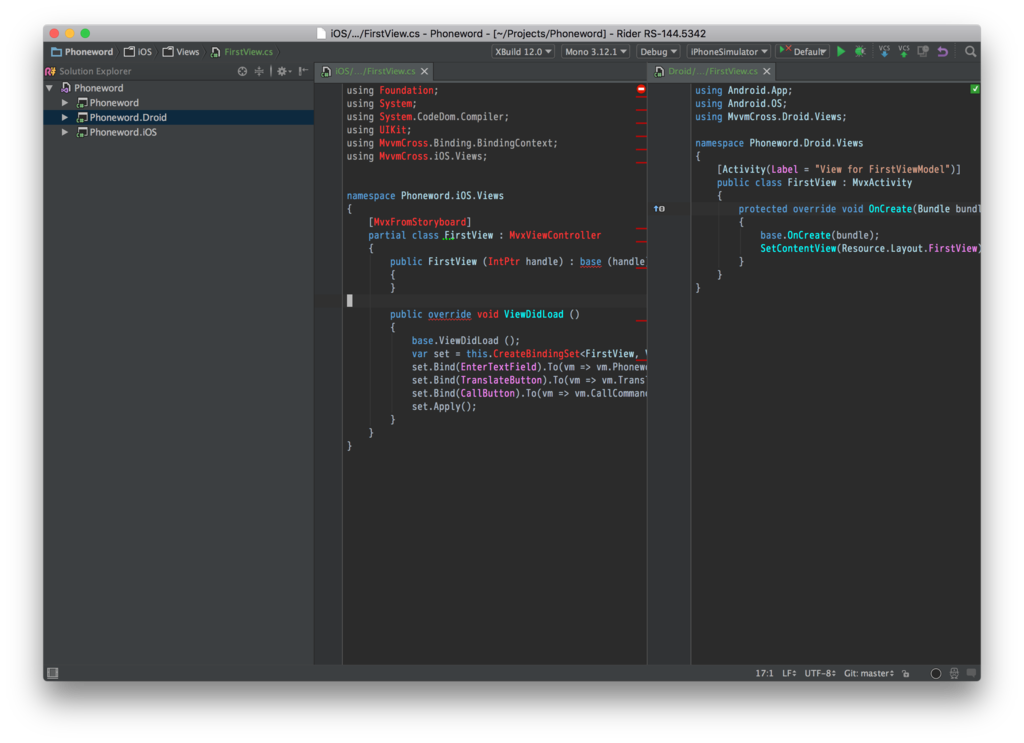This screenshot has height=743, width=1024.
Task: Toggle tool window buttons icon in status bar
Action: pyautogui.click(x=53, y=673)
